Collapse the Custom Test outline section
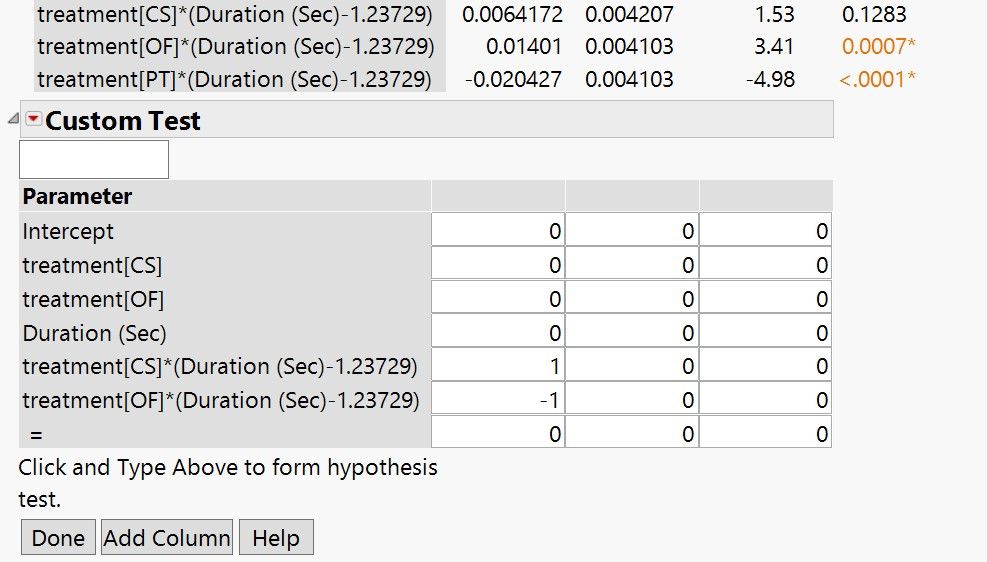The height and width of the screenshot is (562, 987). pos(13,118)
